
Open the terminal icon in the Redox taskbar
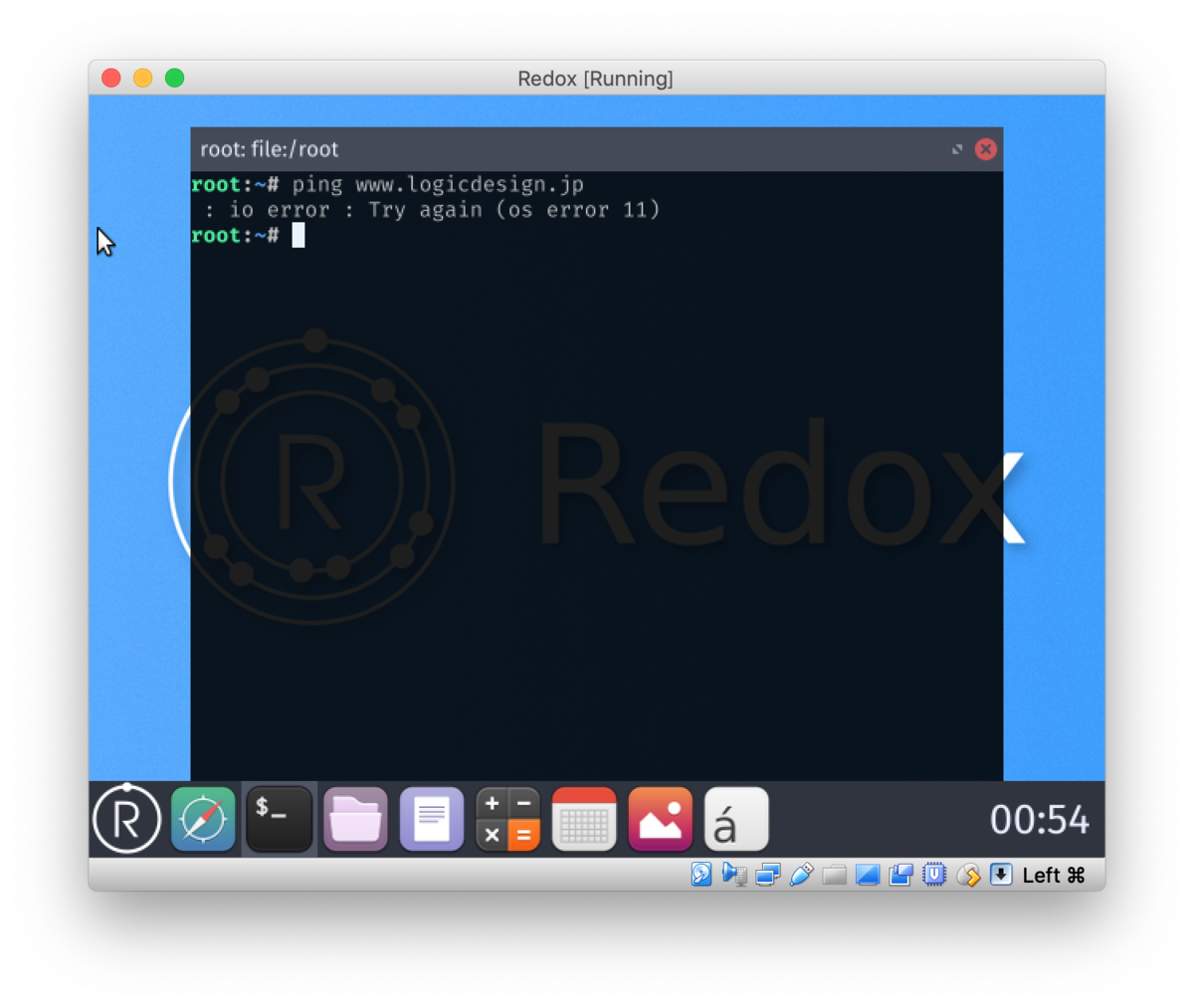pos(279,819)
